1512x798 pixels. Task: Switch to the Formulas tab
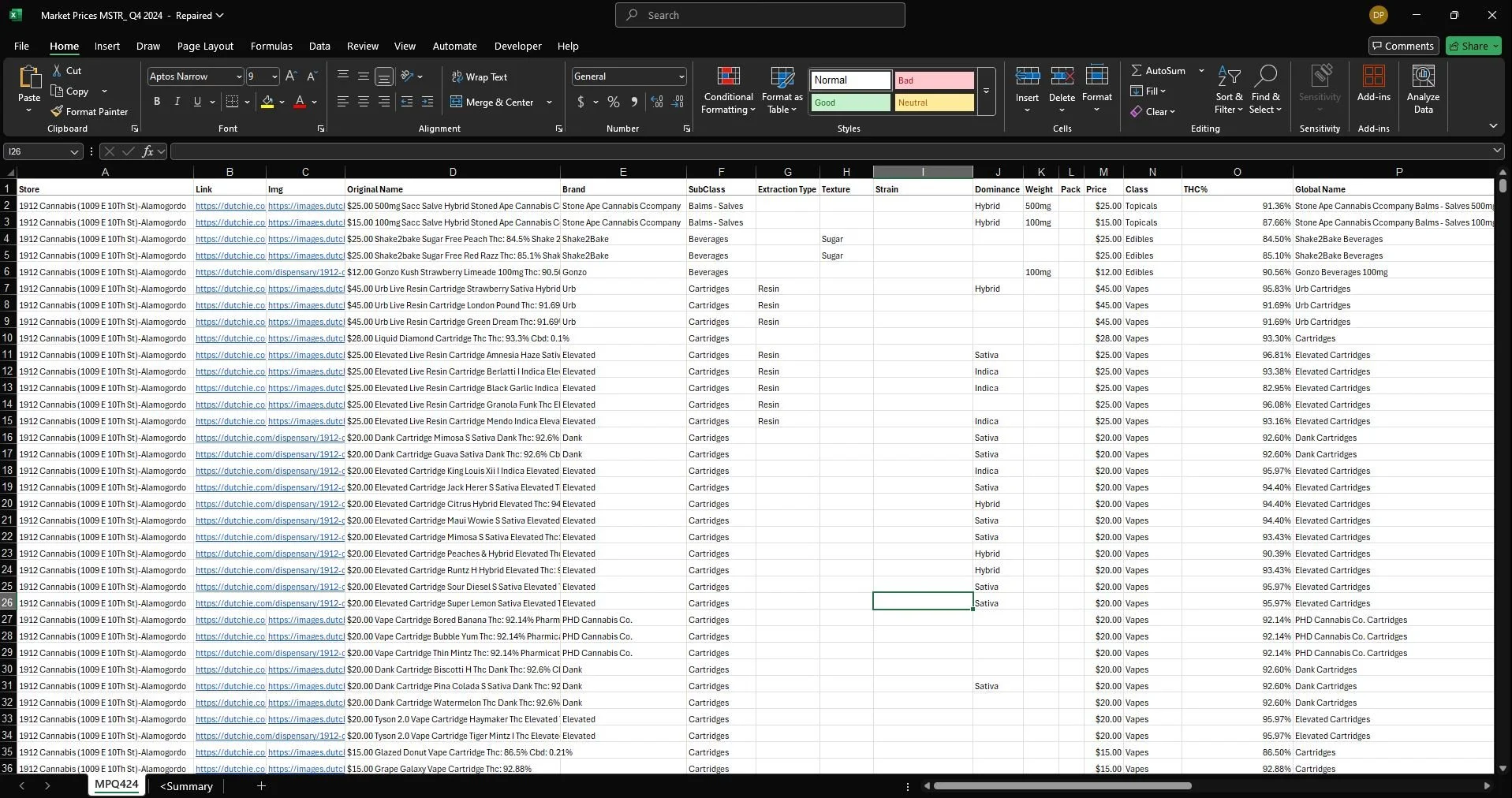click(x=271, y=46)
